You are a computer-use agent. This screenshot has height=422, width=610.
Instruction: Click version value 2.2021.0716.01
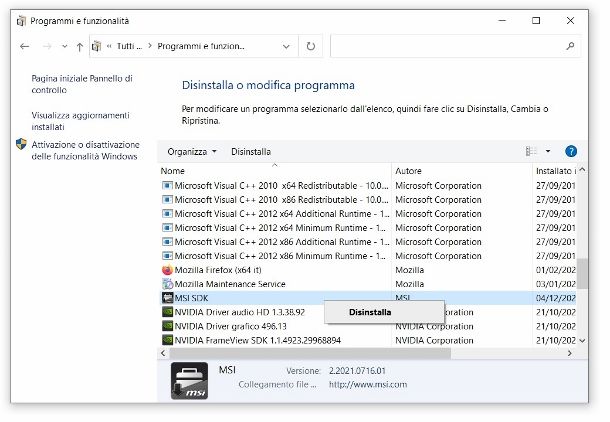pos(357,371)
